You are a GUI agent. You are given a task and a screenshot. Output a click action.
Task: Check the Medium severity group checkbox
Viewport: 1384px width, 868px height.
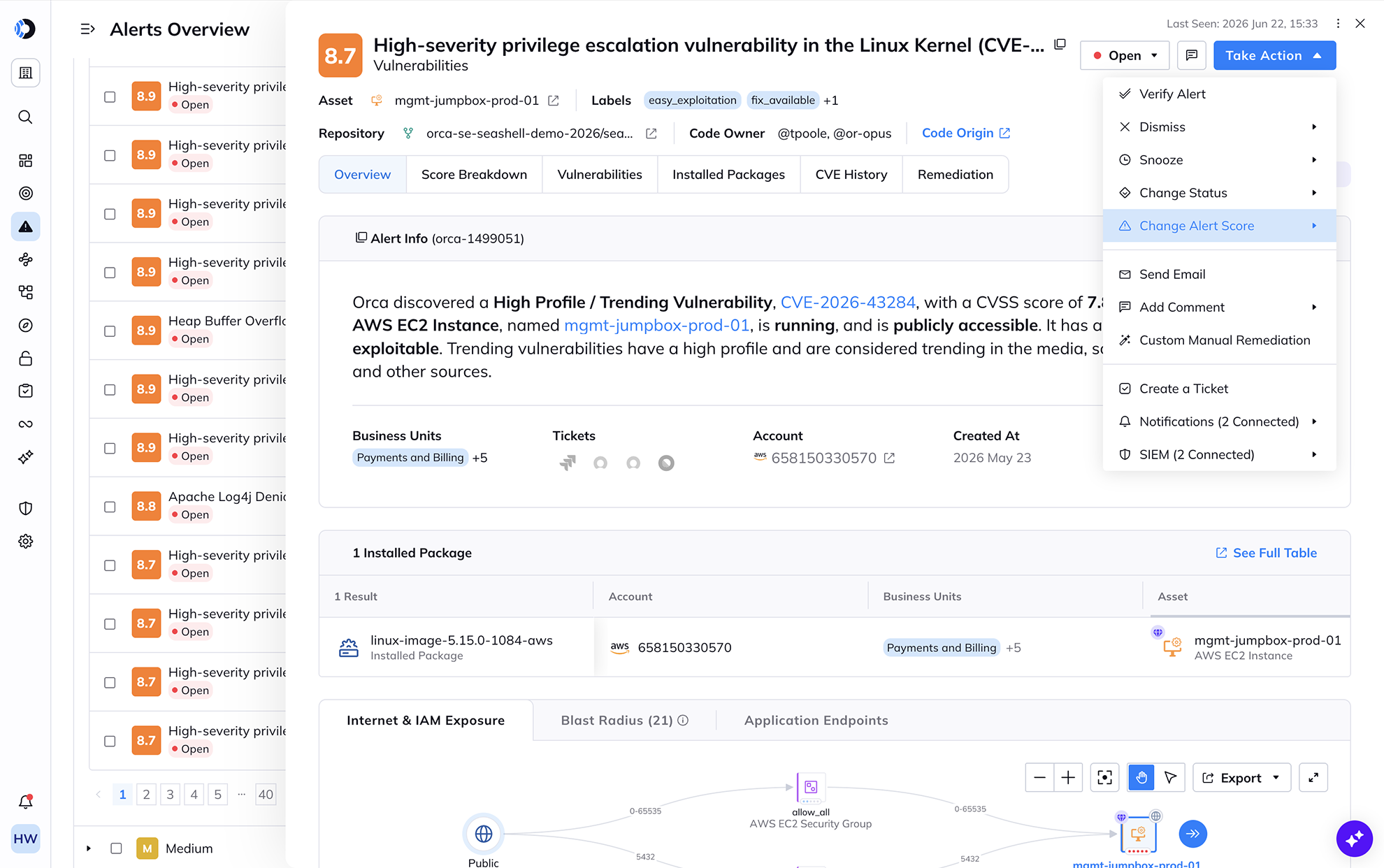click(x=116, y=848)
